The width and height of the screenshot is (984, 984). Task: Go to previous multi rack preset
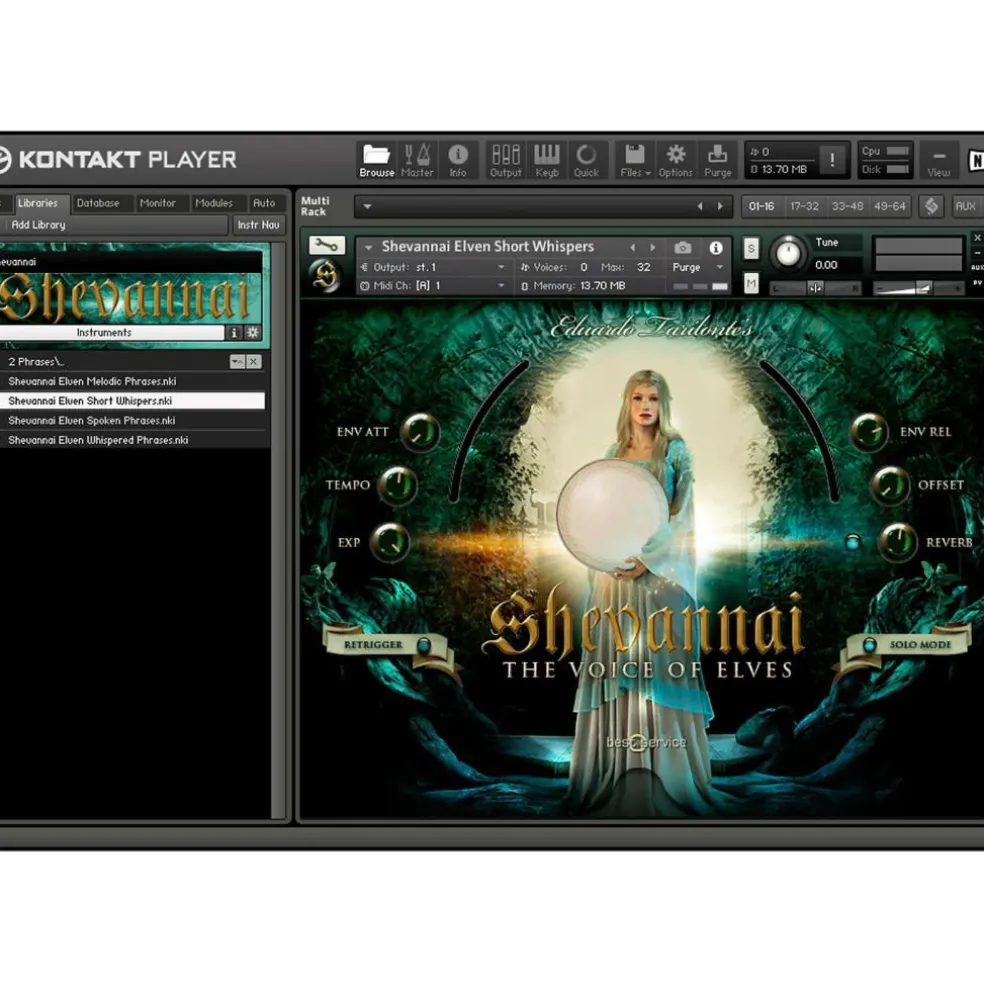click(700, 206)
